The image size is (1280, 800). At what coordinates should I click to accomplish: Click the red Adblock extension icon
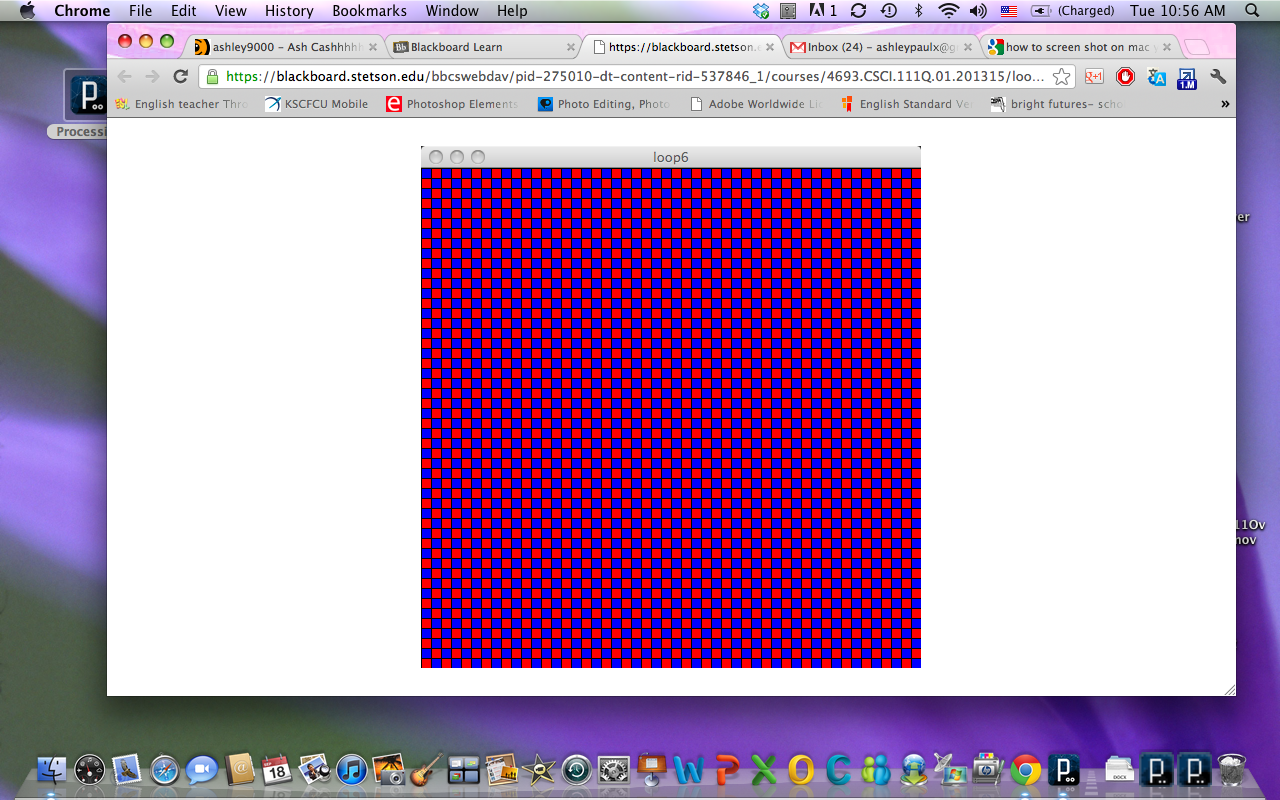(x=1126, y=77)
